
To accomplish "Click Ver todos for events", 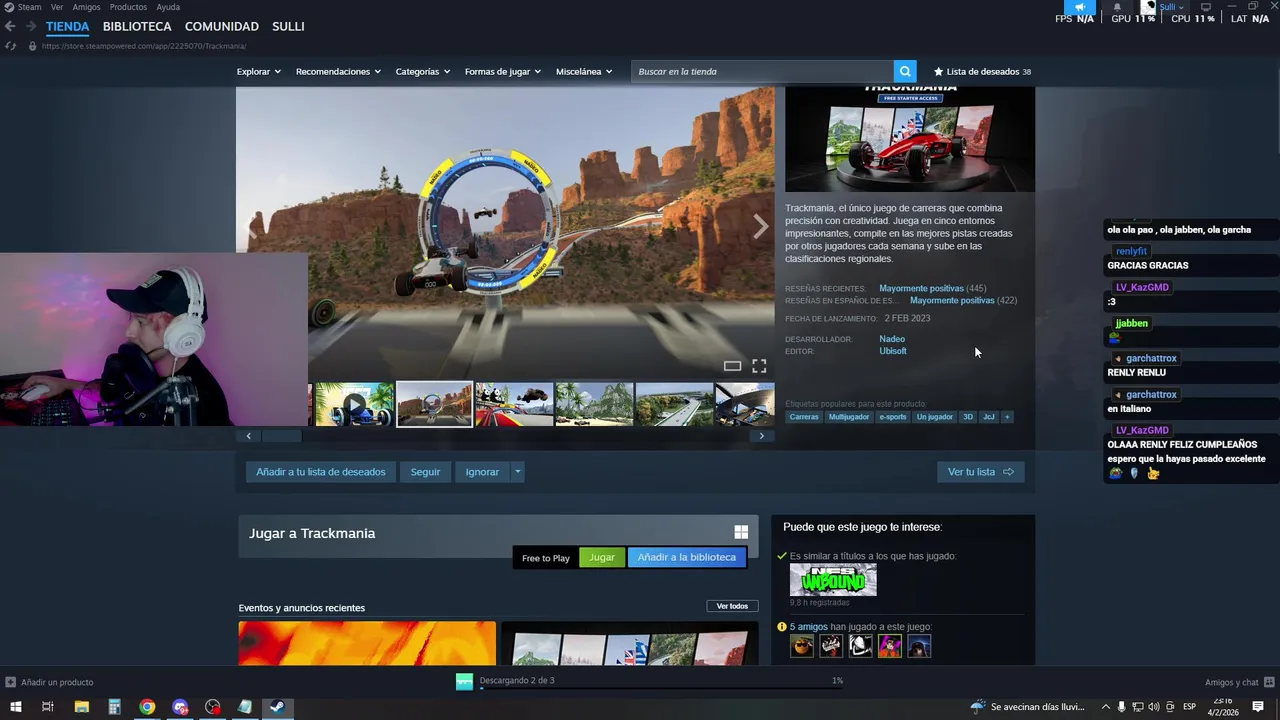I will click(x=732, y=606).
